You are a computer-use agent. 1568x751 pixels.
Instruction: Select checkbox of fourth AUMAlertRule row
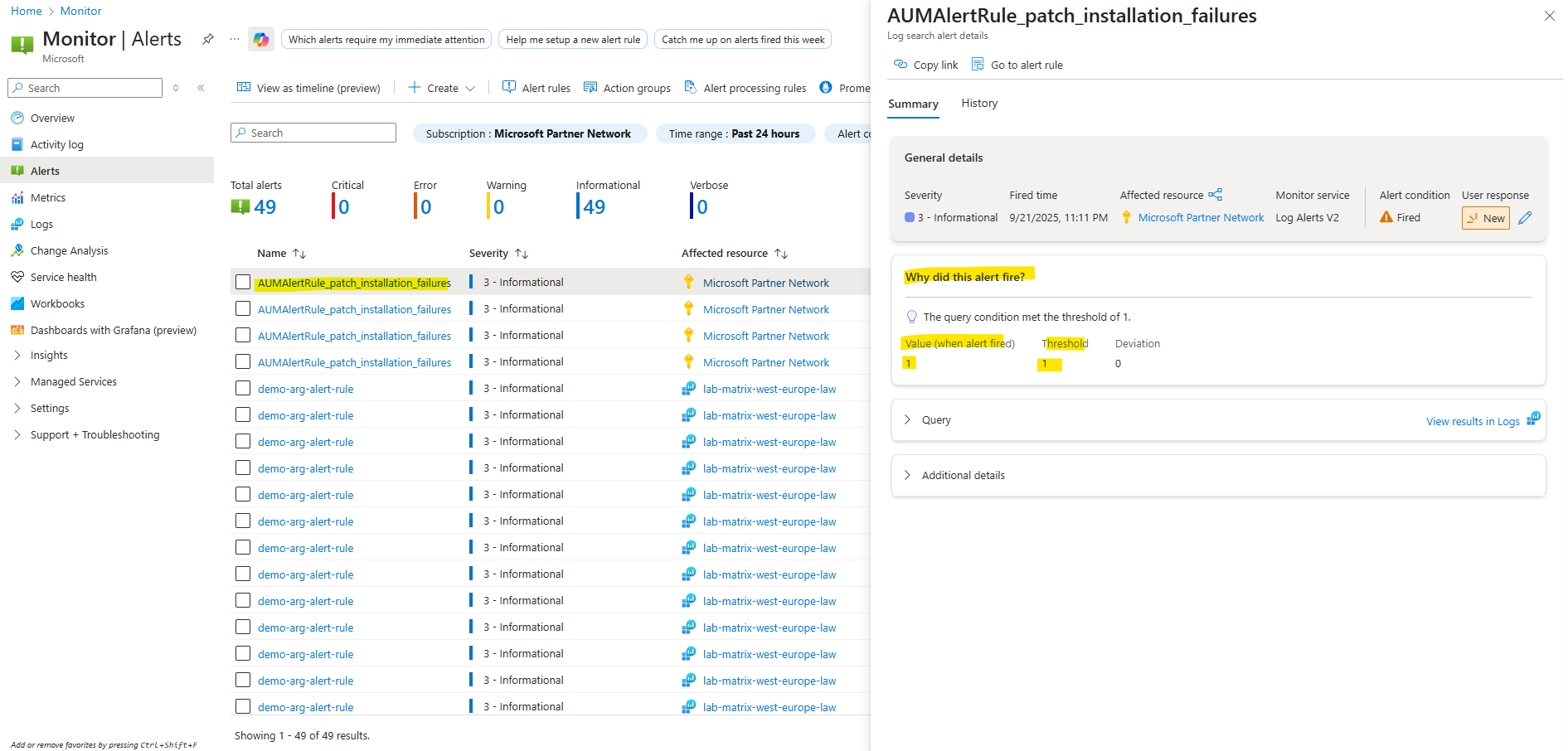243,361
